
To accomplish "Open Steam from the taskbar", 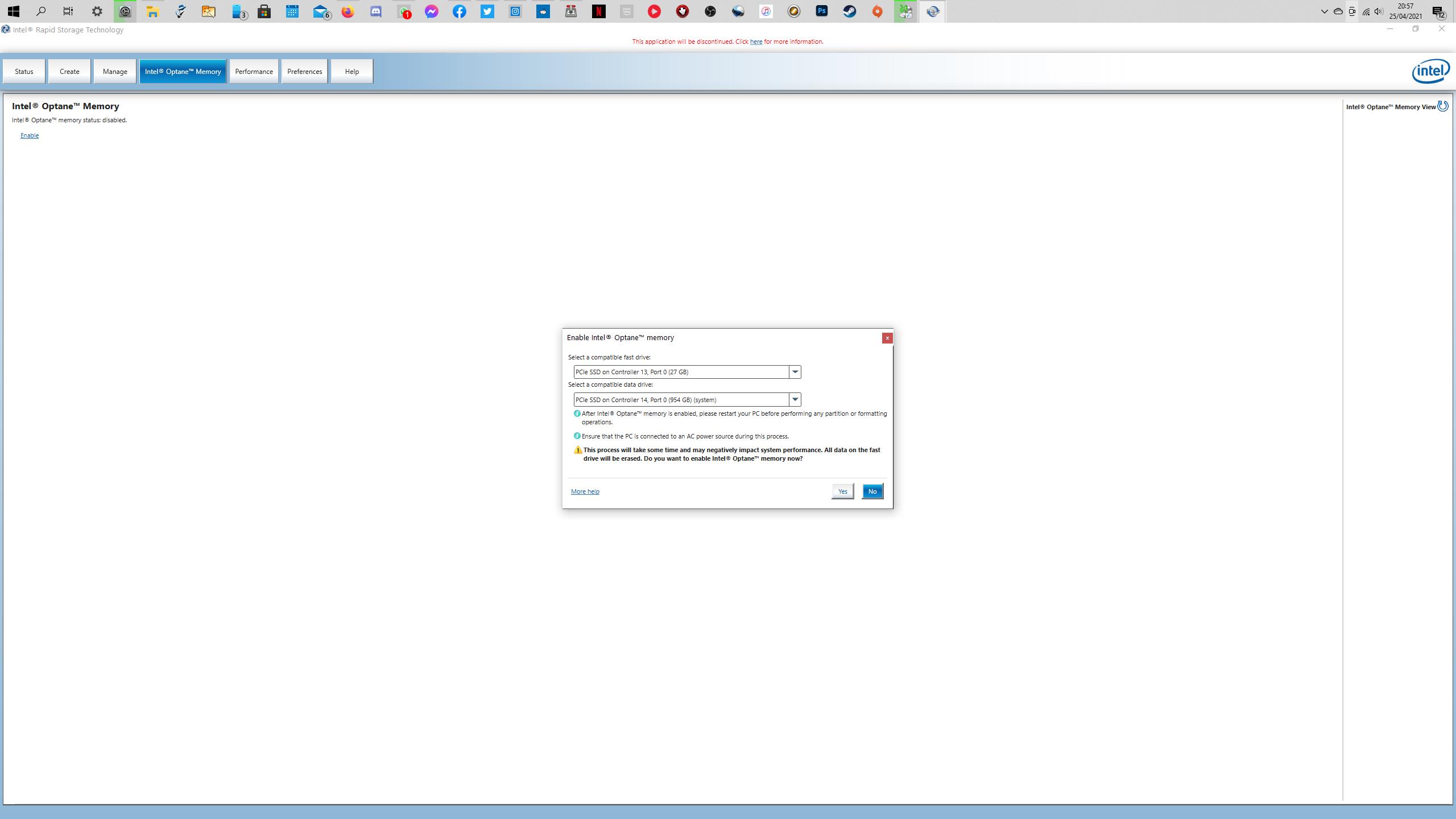I will (850, 11).
